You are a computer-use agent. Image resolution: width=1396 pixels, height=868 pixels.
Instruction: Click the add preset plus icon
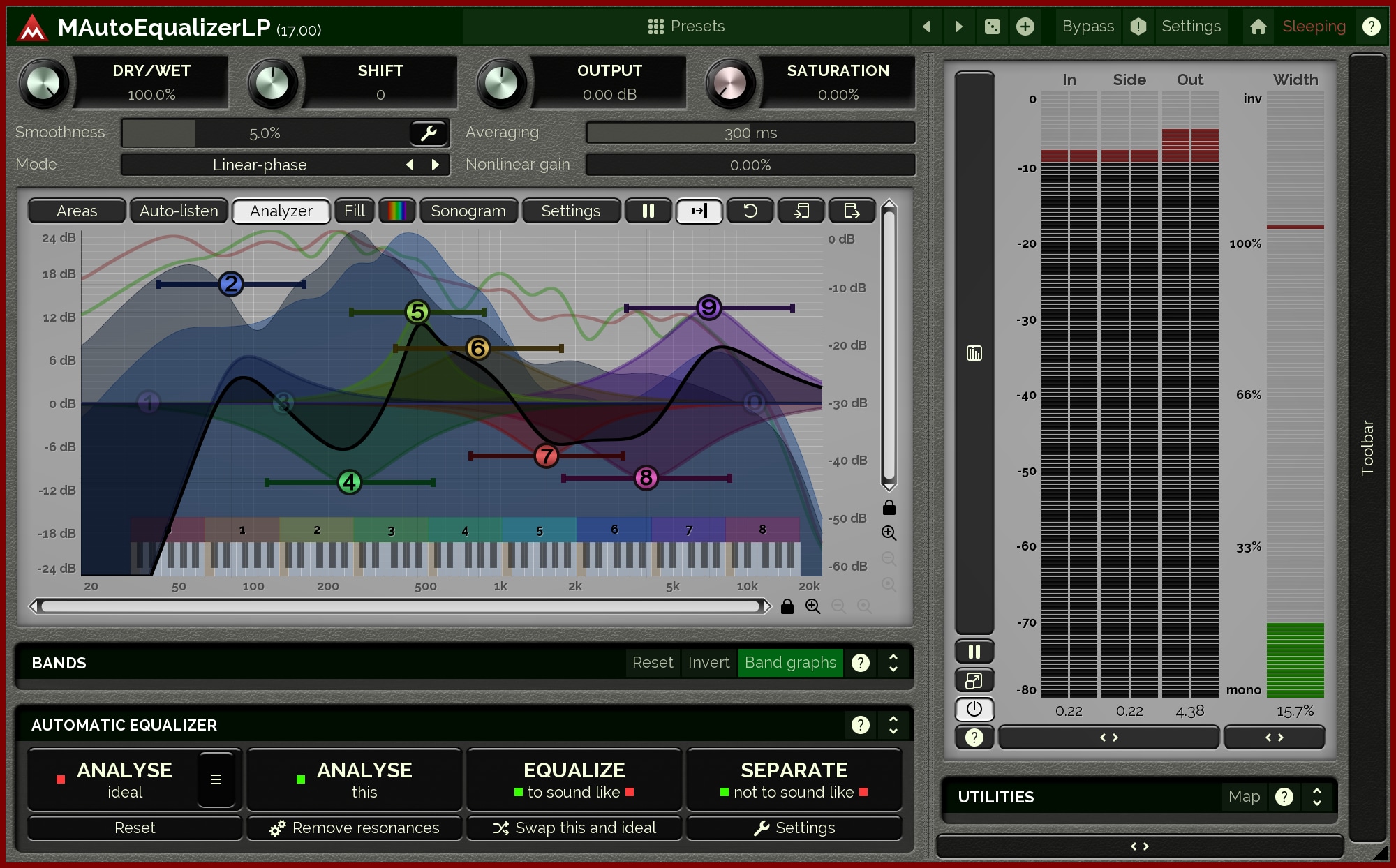(1025, 27)
